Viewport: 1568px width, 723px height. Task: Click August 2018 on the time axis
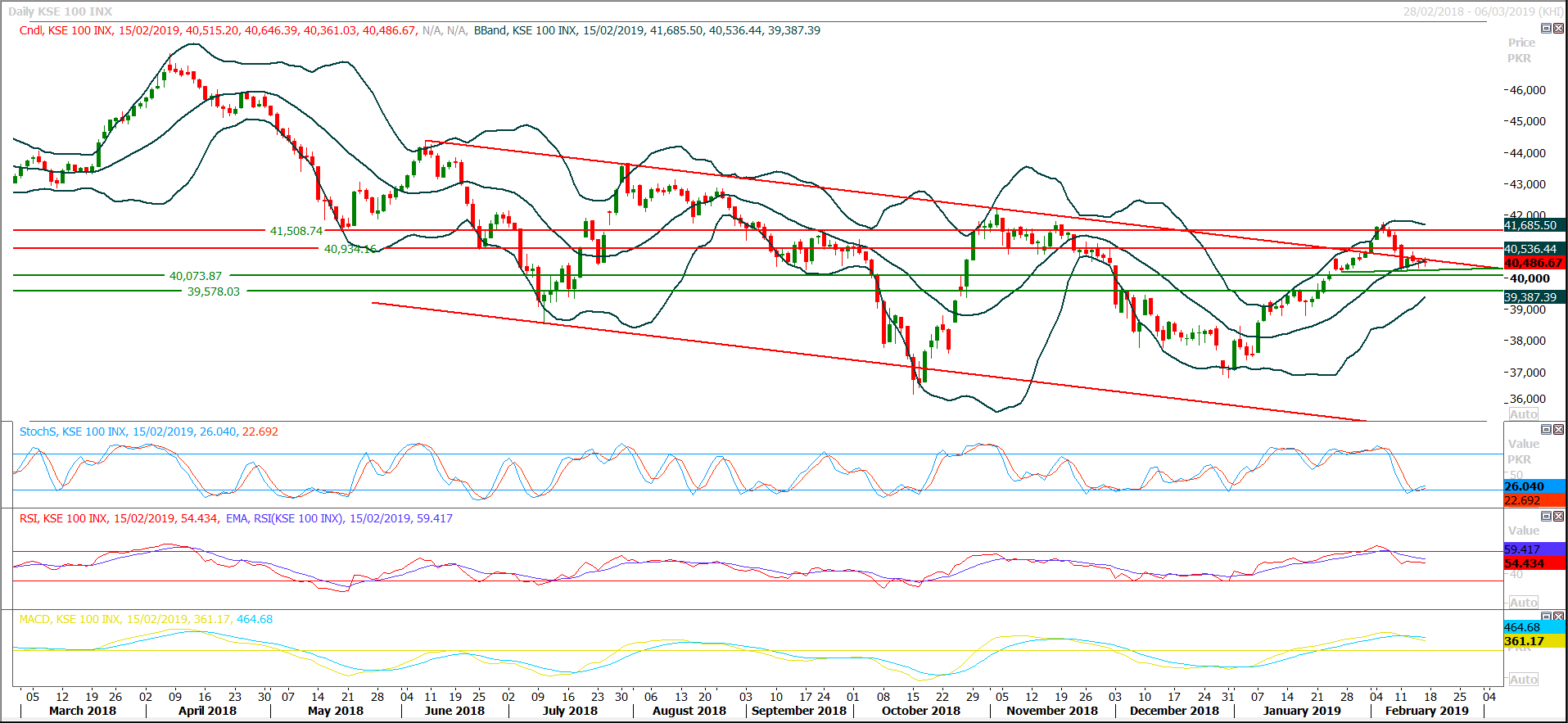pos(689,711)
